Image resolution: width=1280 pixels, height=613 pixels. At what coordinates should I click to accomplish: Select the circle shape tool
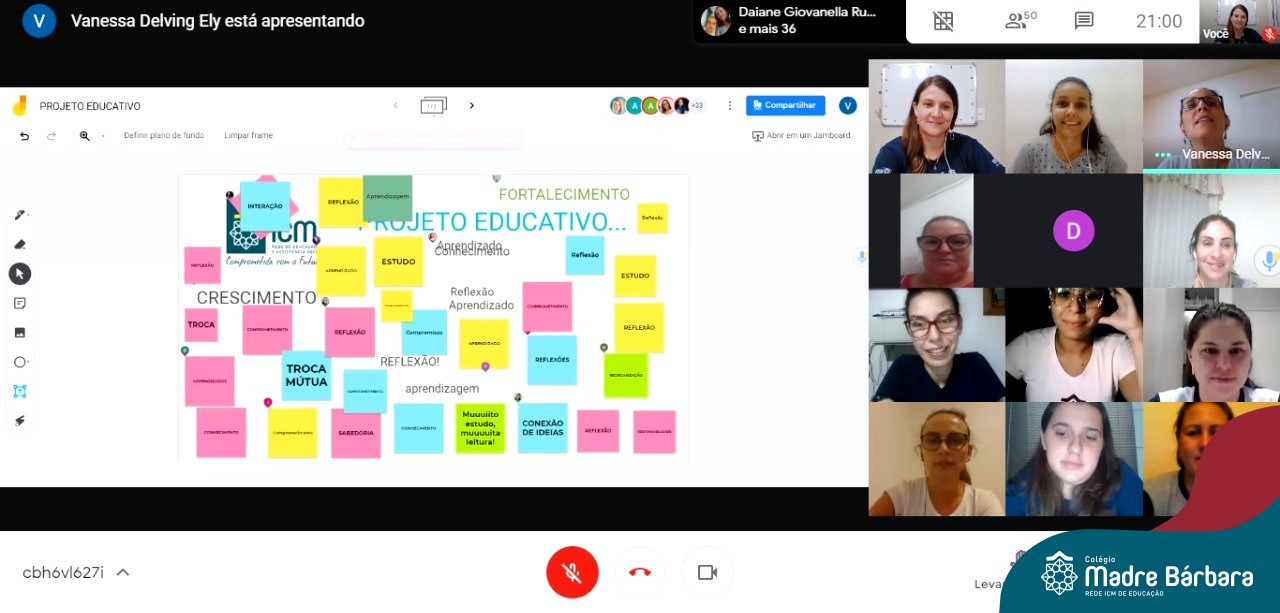click(x=19, y=362)
